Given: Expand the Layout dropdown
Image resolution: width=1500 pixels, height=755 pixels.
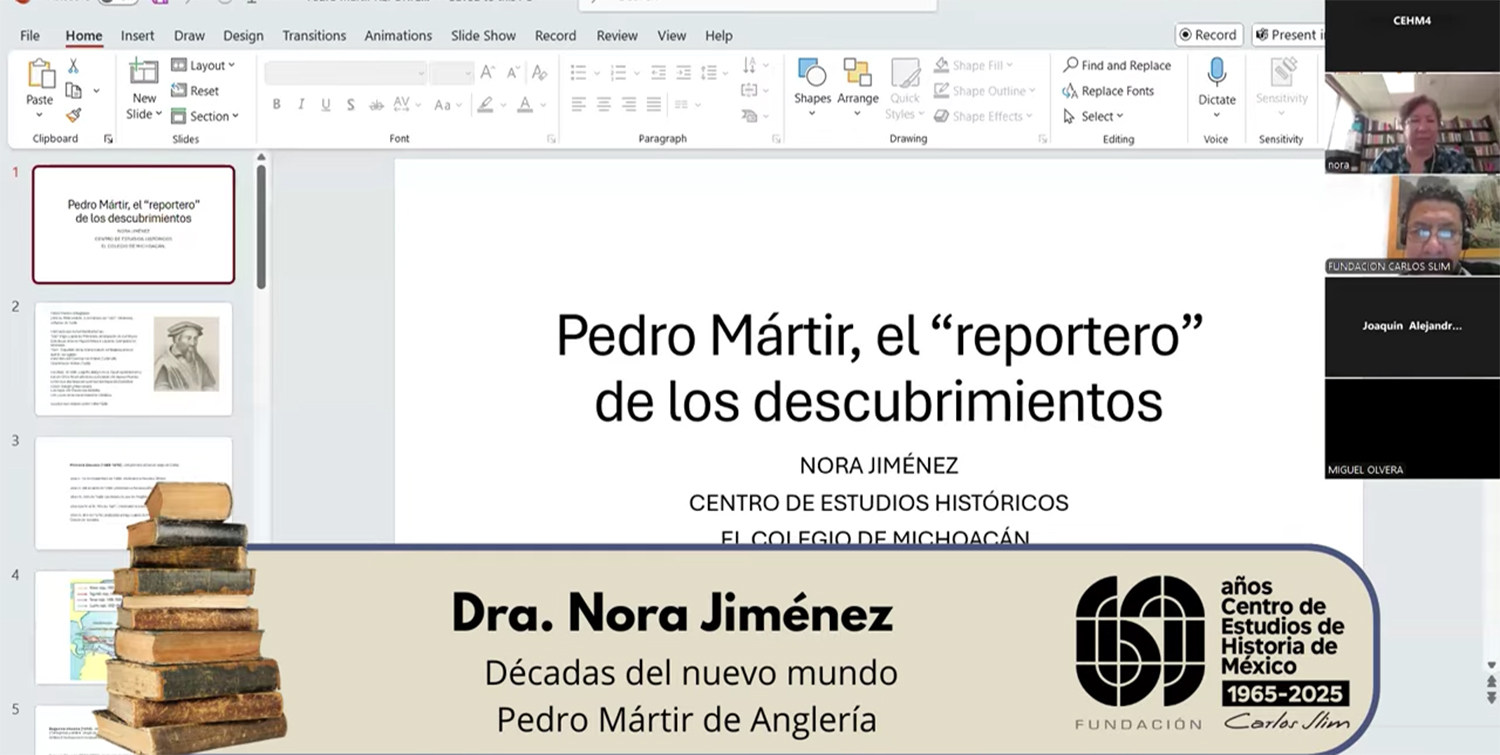Looking at the screenshot, I should 203,65.
